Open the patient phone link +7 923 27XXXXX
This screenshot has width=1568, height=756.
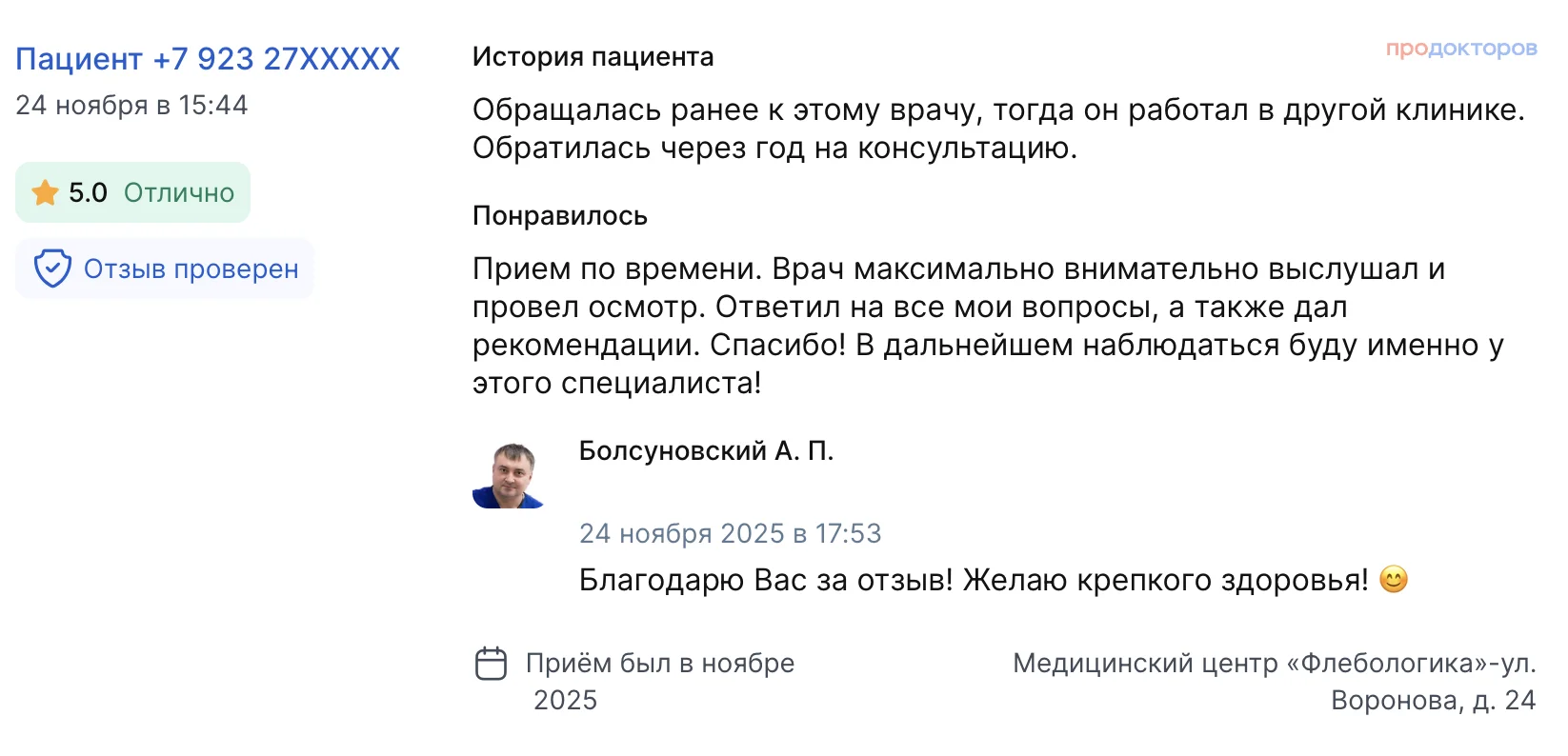[x=208, y=59]
